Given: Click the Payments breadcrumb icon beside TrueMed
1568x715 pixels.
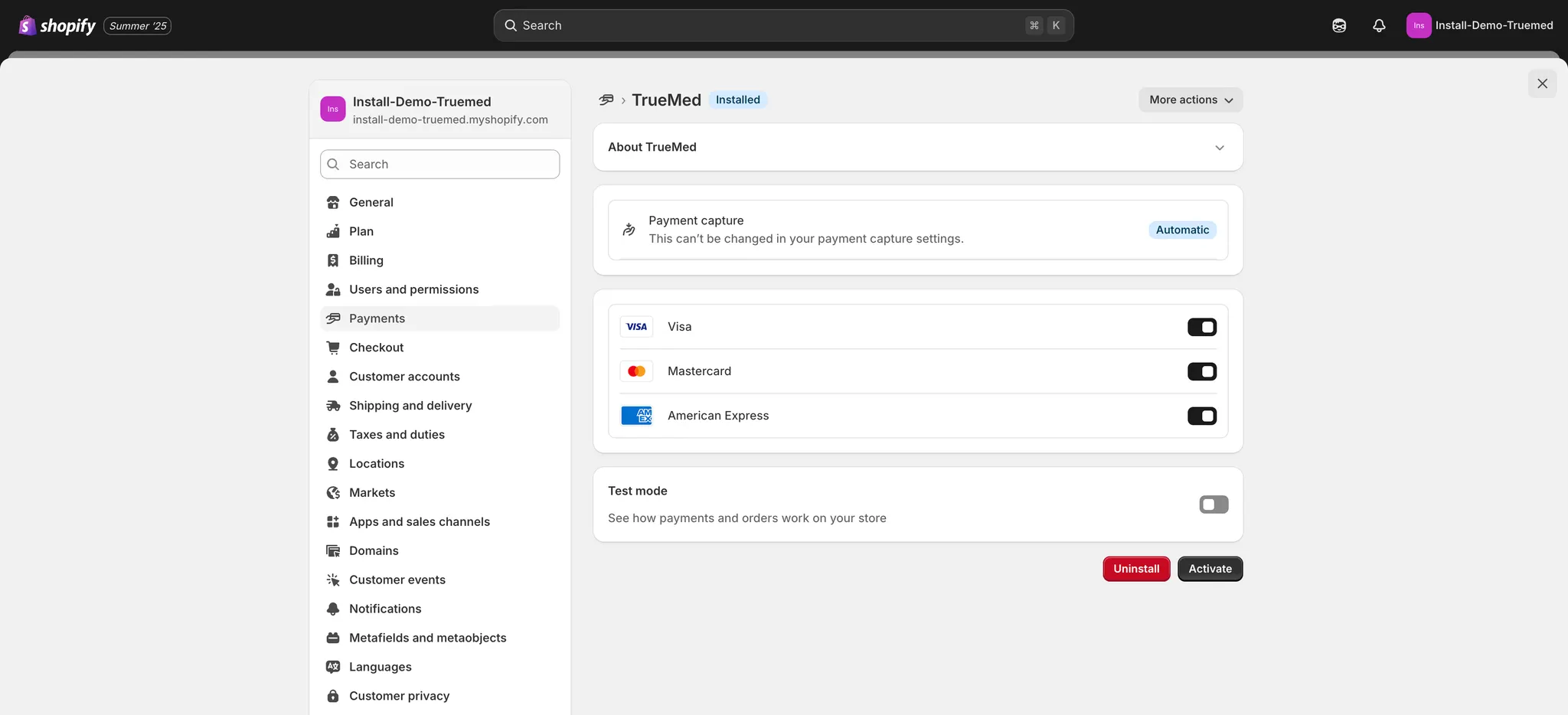Looking at the screenshot, I should [606, 100].
